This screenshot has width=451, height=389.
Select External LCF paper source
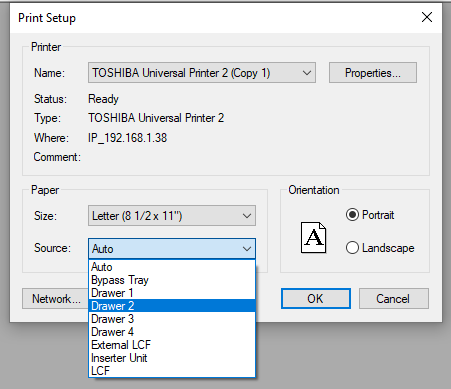pos(172,345)
